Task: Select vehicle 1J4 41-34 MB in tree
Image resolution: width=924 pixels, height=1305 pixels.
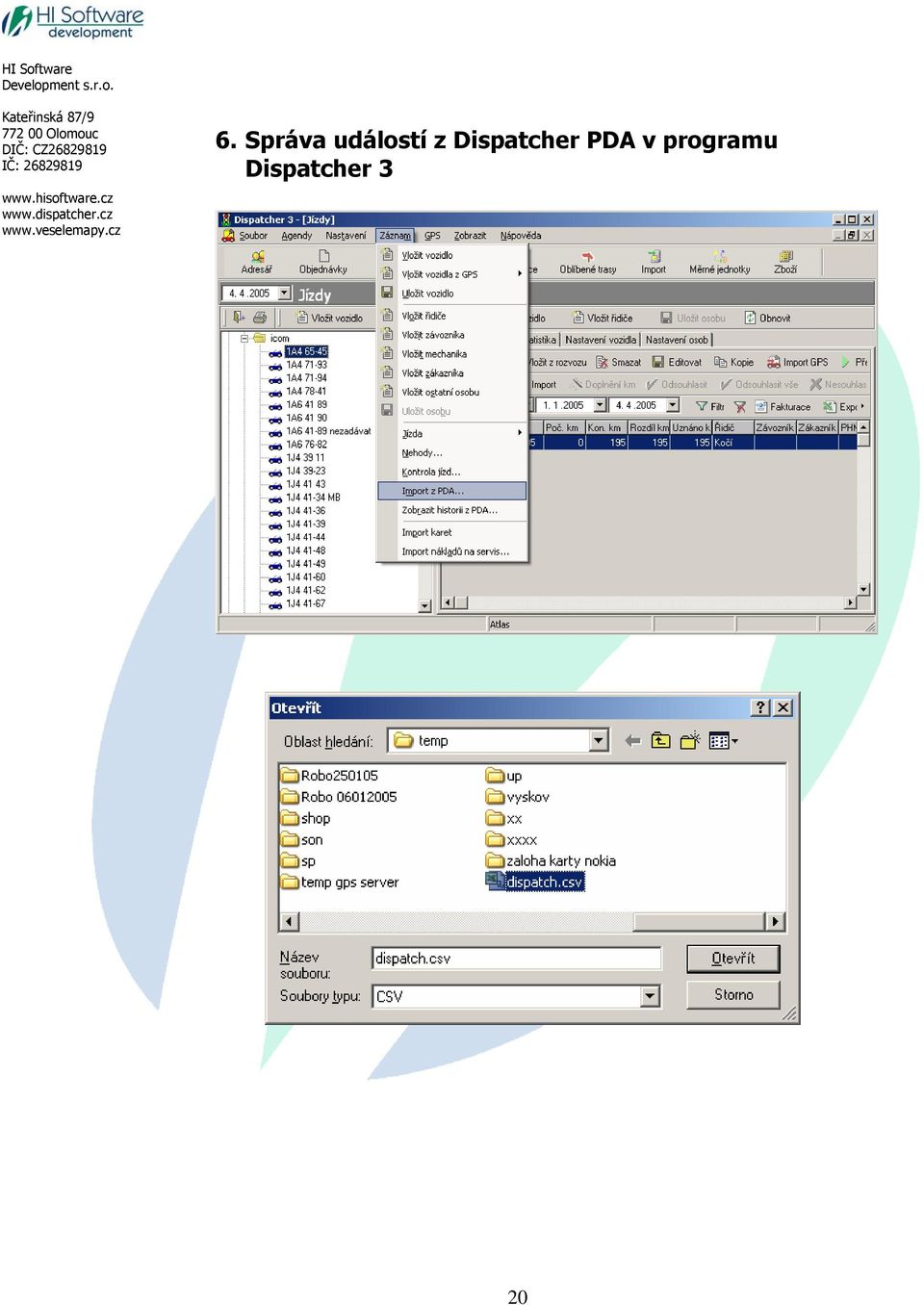Action: click(313, 498)
